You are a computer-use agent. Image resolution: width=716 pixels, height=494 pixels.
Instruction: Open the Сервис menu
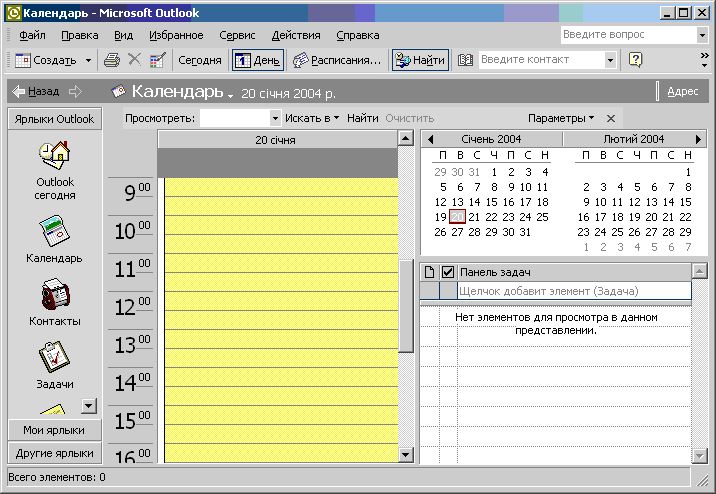[x=237, y=35]
